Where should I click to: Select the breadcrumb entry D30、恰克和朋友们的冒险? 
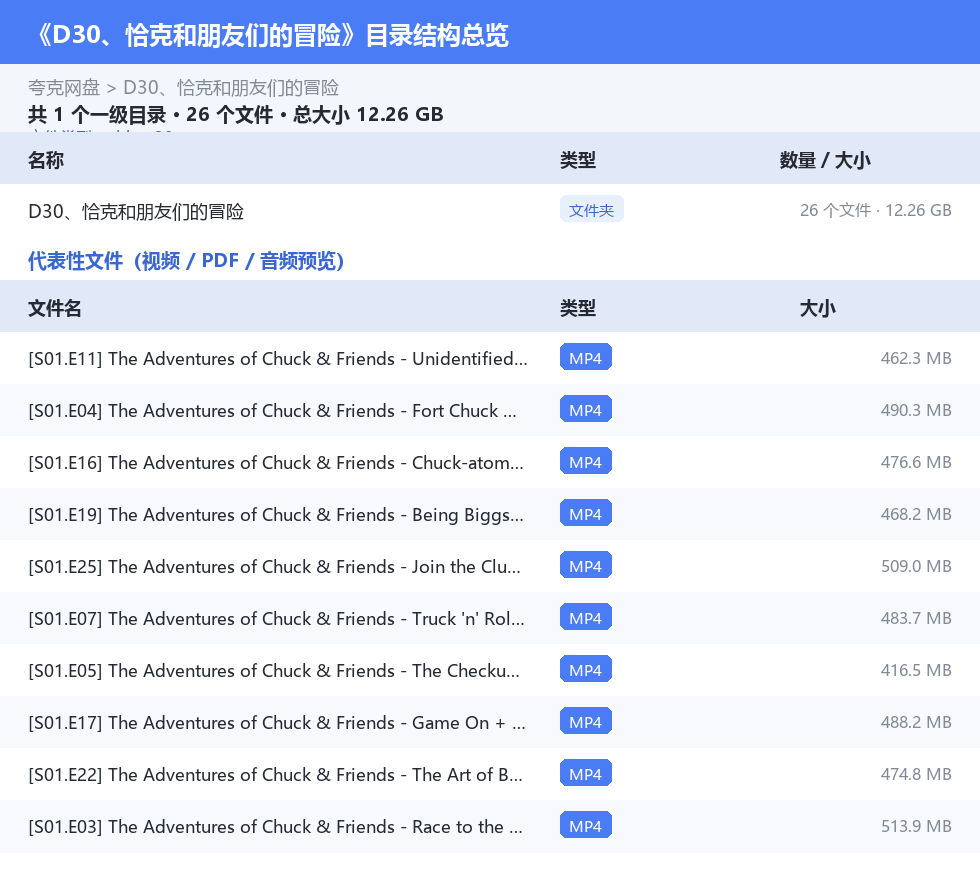pyautogui.click(x=231, y=88)
